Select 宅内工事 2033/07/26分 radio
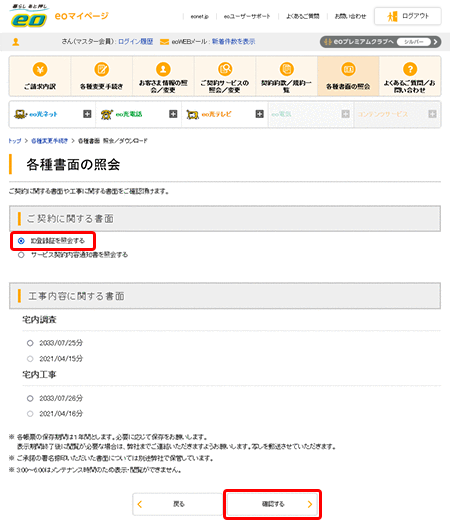Viewport: 450px width, 525px height. (x=30, y=398)
